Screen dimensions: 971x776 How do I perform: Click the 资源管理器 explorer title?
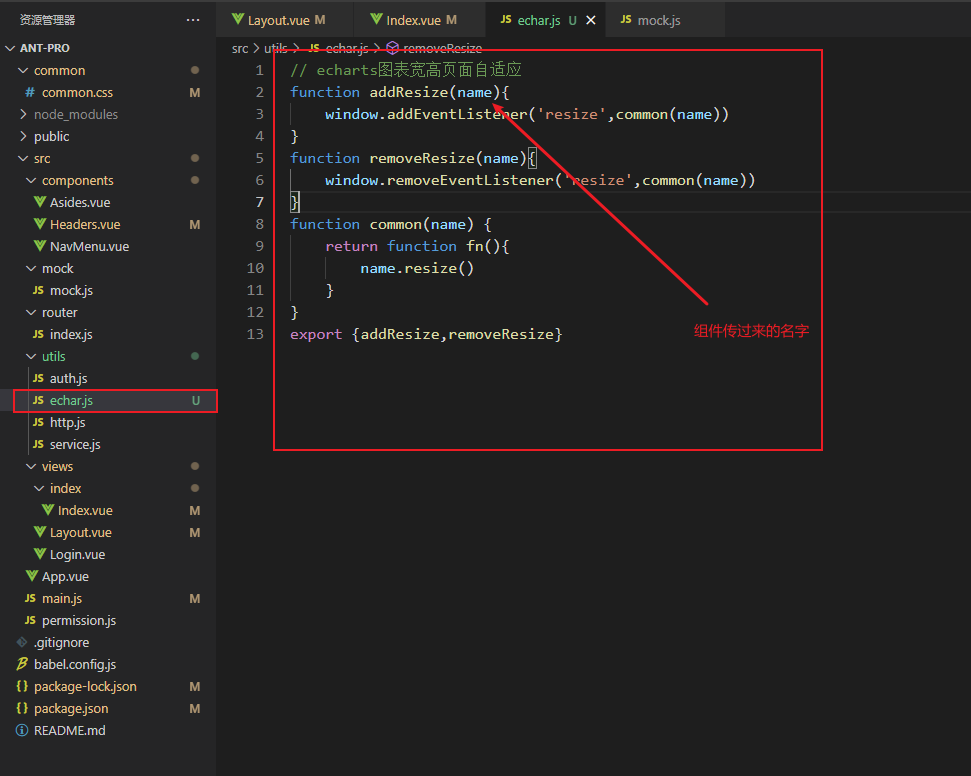point(47,20)
